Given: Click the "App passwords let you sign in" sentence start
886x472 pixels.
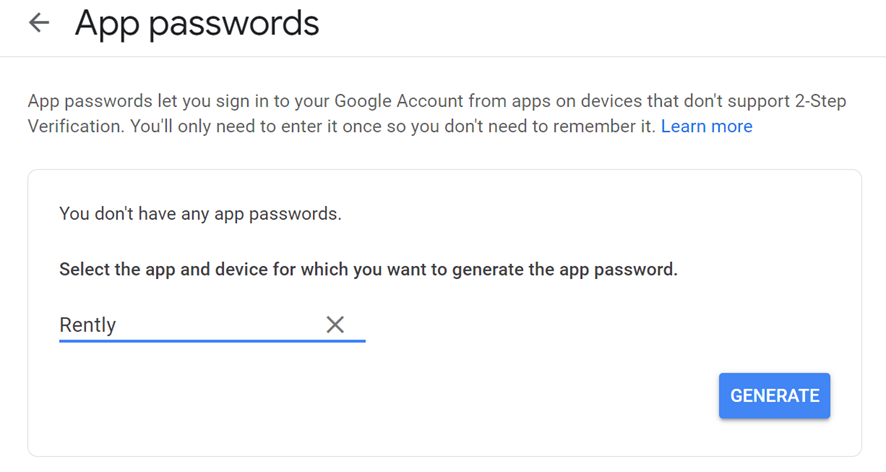Looking at the screenshot, I should (x=130, y=100).
